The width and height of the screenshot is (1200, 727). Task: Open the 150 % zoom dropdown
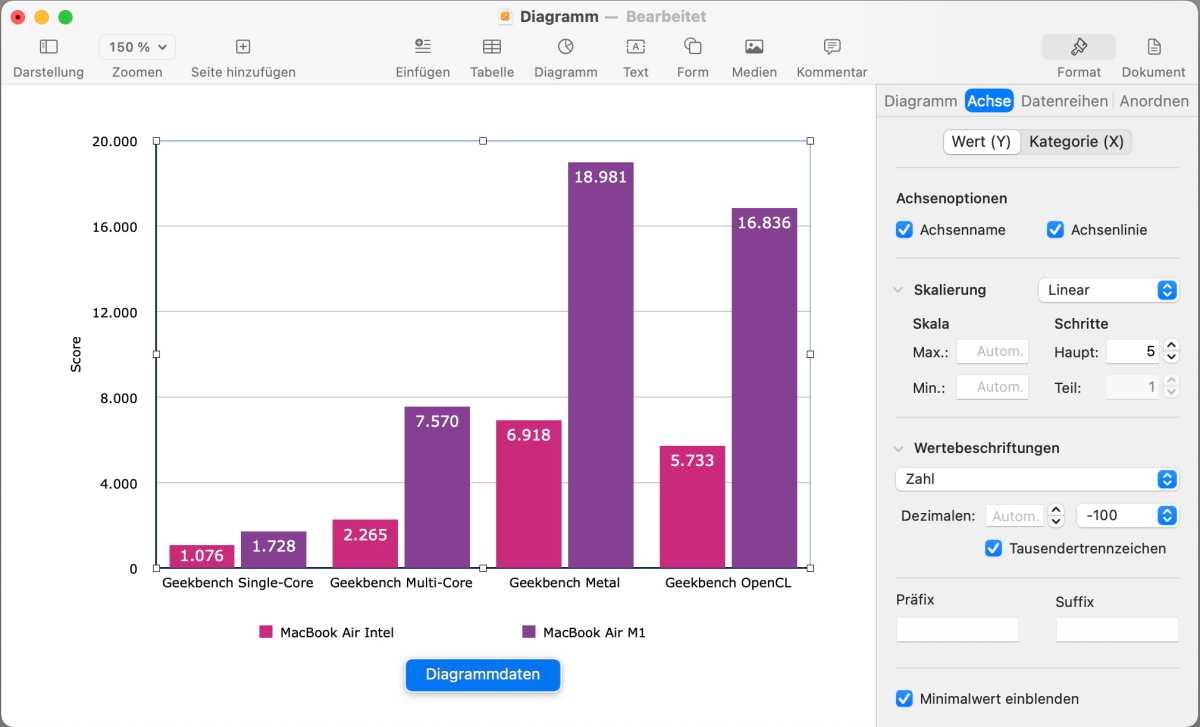point(137,47)
